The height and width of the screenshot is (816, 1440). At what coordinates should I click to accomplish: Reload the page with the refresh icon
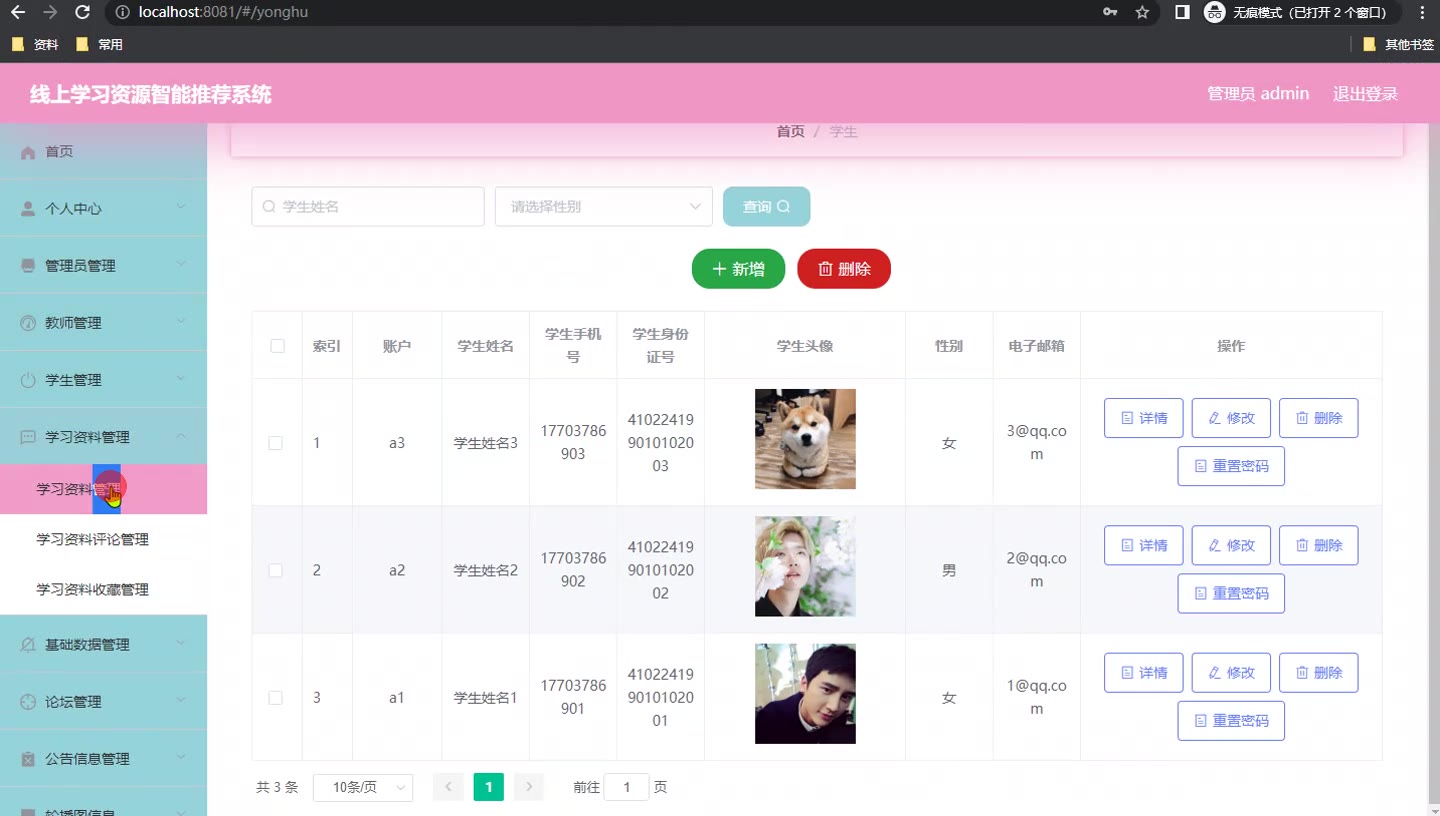click(83, 12)
